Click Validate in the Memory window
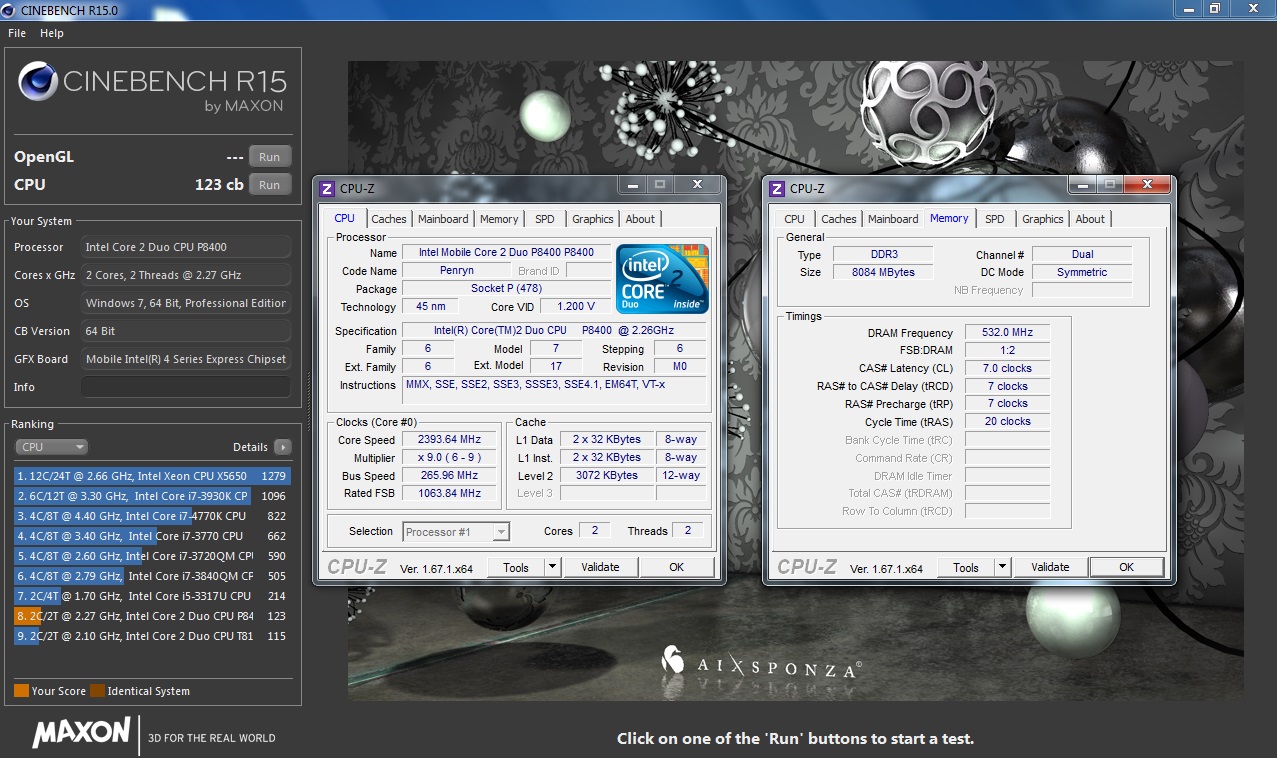 tap(1050, 567)
